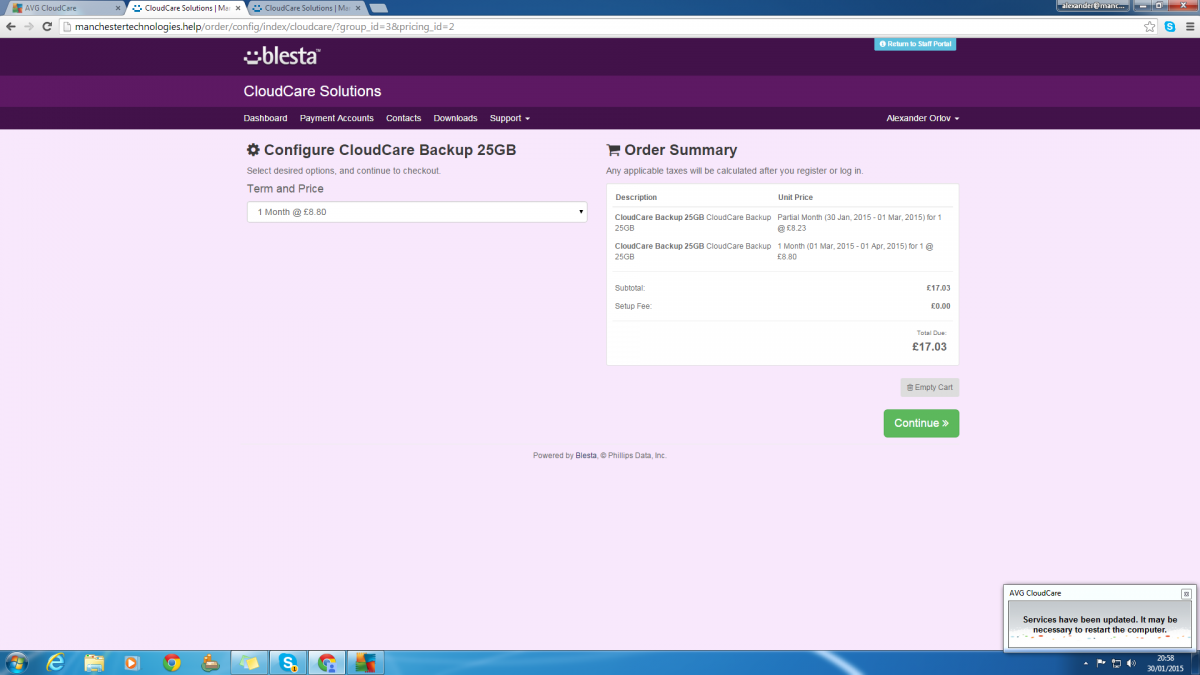Open Windows Media Player from the taskbar
Screen dimensions: 1200x675
click(132, 662)
